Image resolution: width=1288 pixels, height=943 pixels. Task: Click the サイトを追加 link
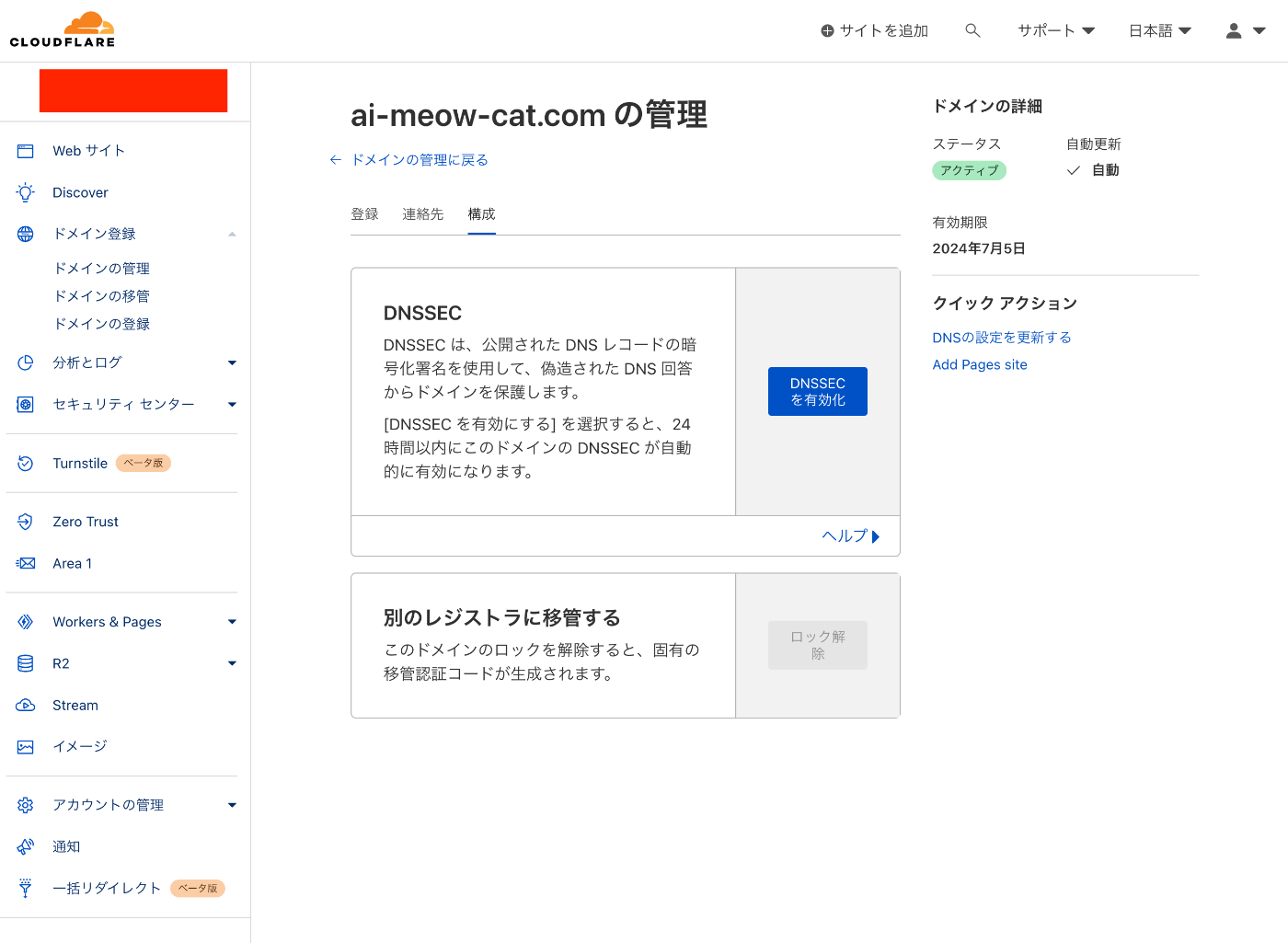pyautogui.click(x=874, y=30)
